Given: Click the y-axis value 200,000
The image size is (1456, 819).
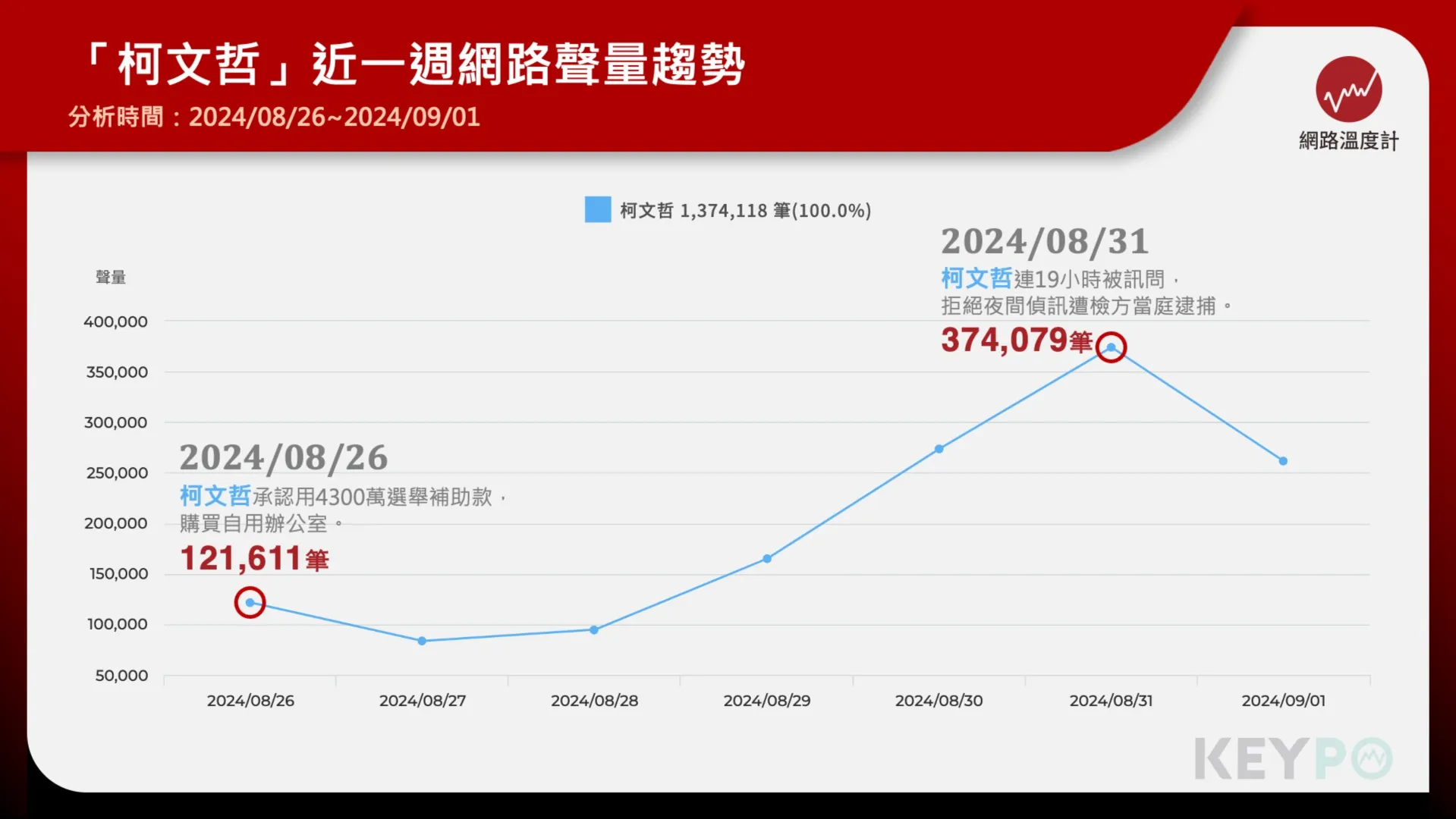Looking at the screenshot, I should 115,523.
